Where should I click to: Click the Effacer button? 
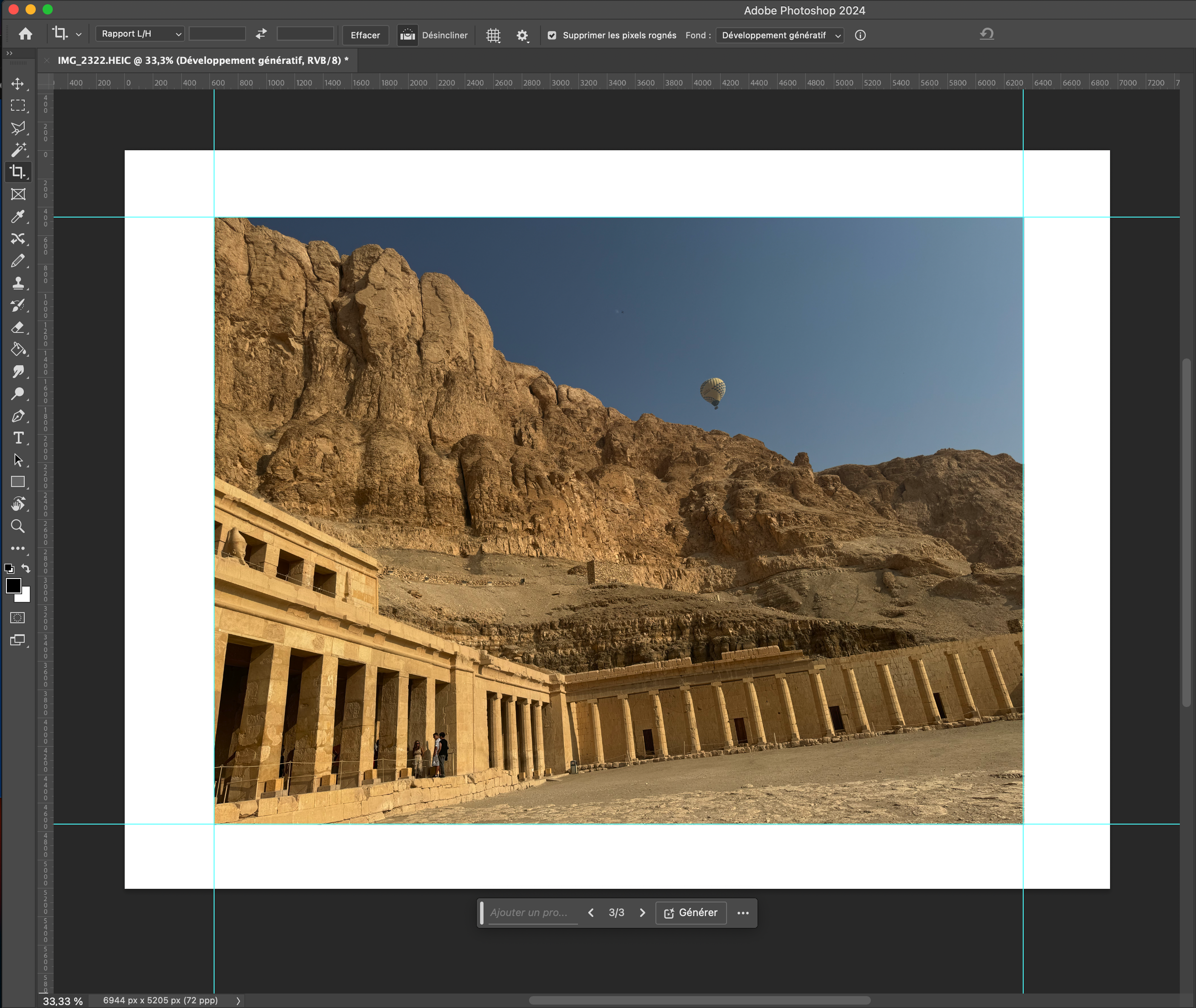pos(365,35)
